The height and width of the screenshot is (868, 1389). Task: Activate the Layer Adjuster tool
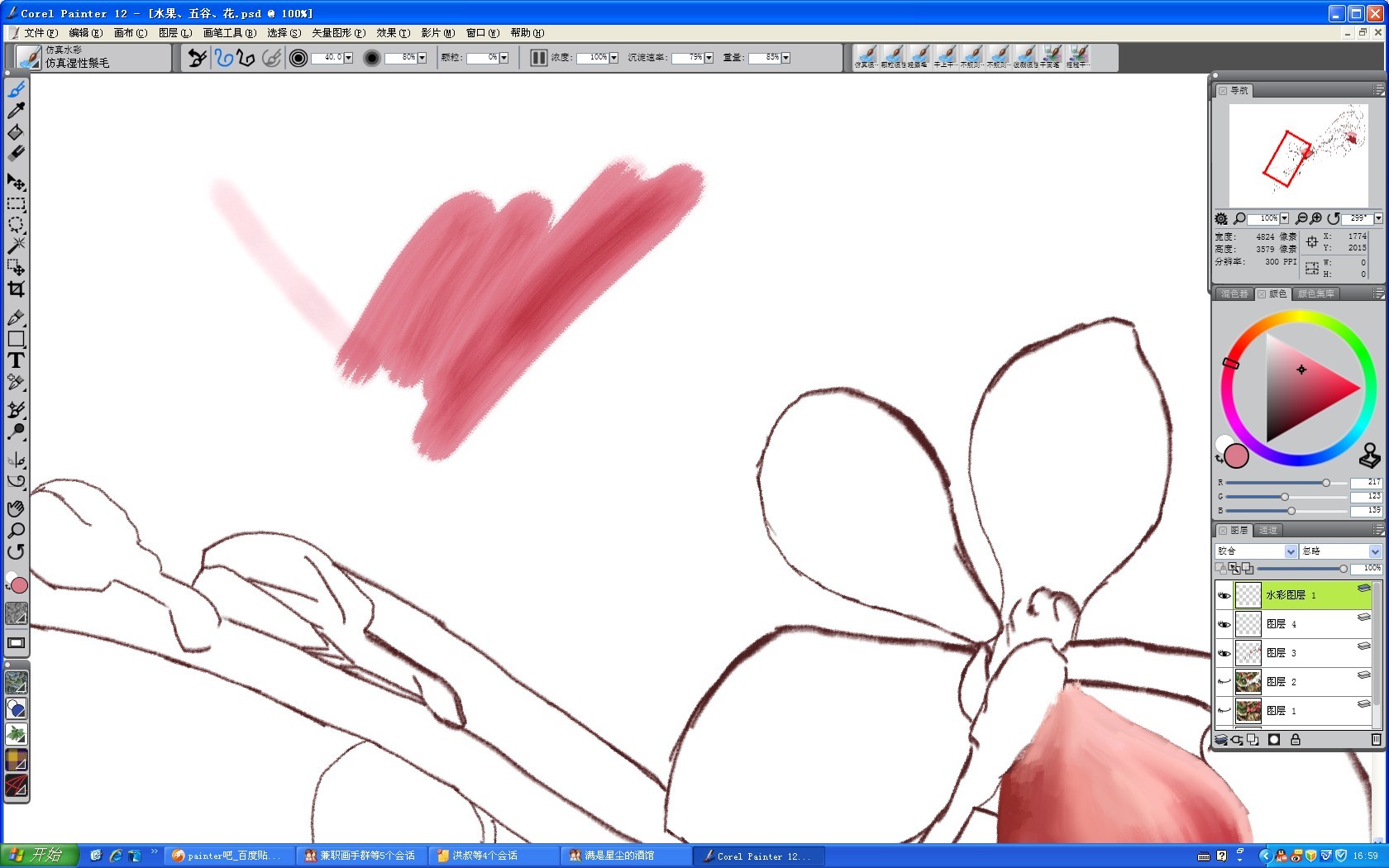[17, 182]
